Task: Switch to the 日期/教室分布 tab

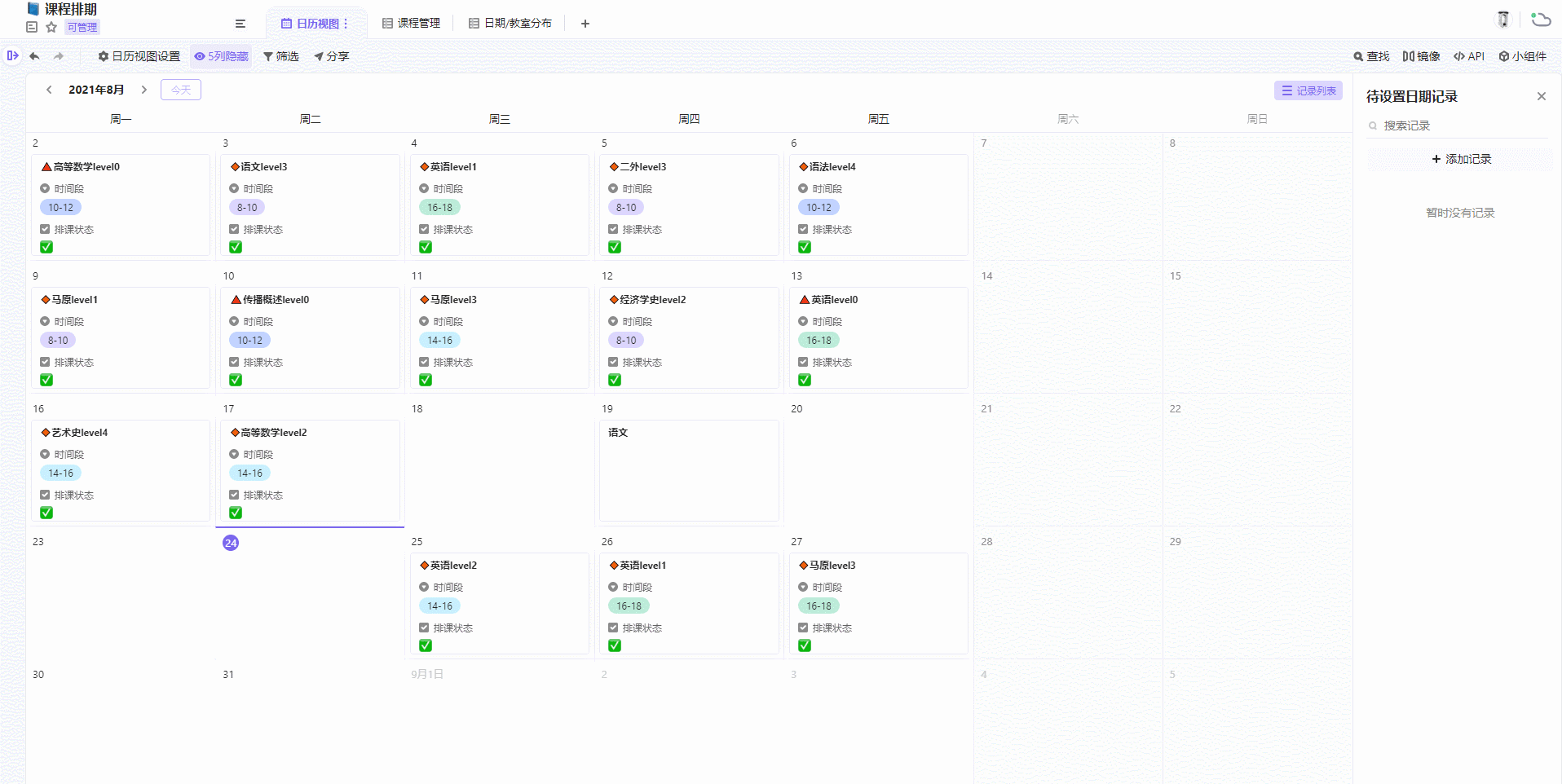Action: [510, 24]
